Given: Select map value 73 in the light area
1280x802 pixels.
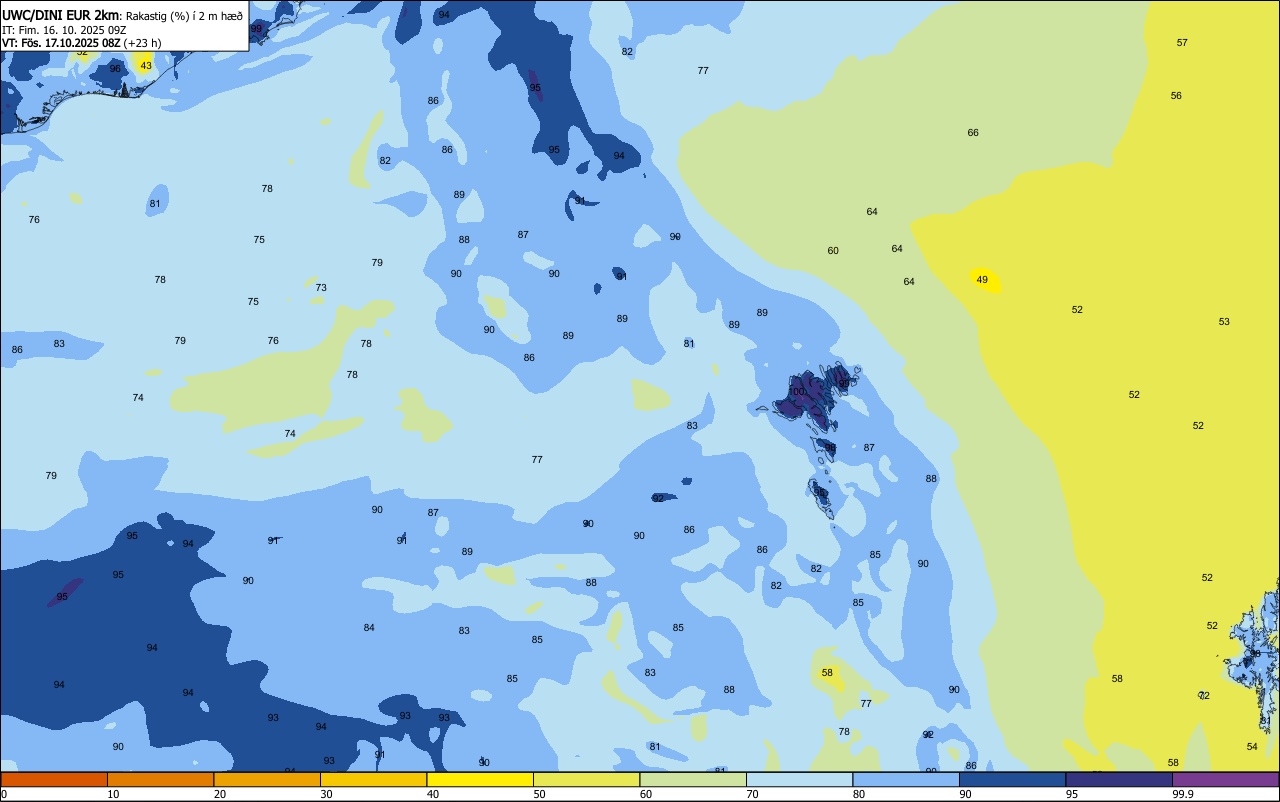Looking at the screenshot, I should 321,288.
